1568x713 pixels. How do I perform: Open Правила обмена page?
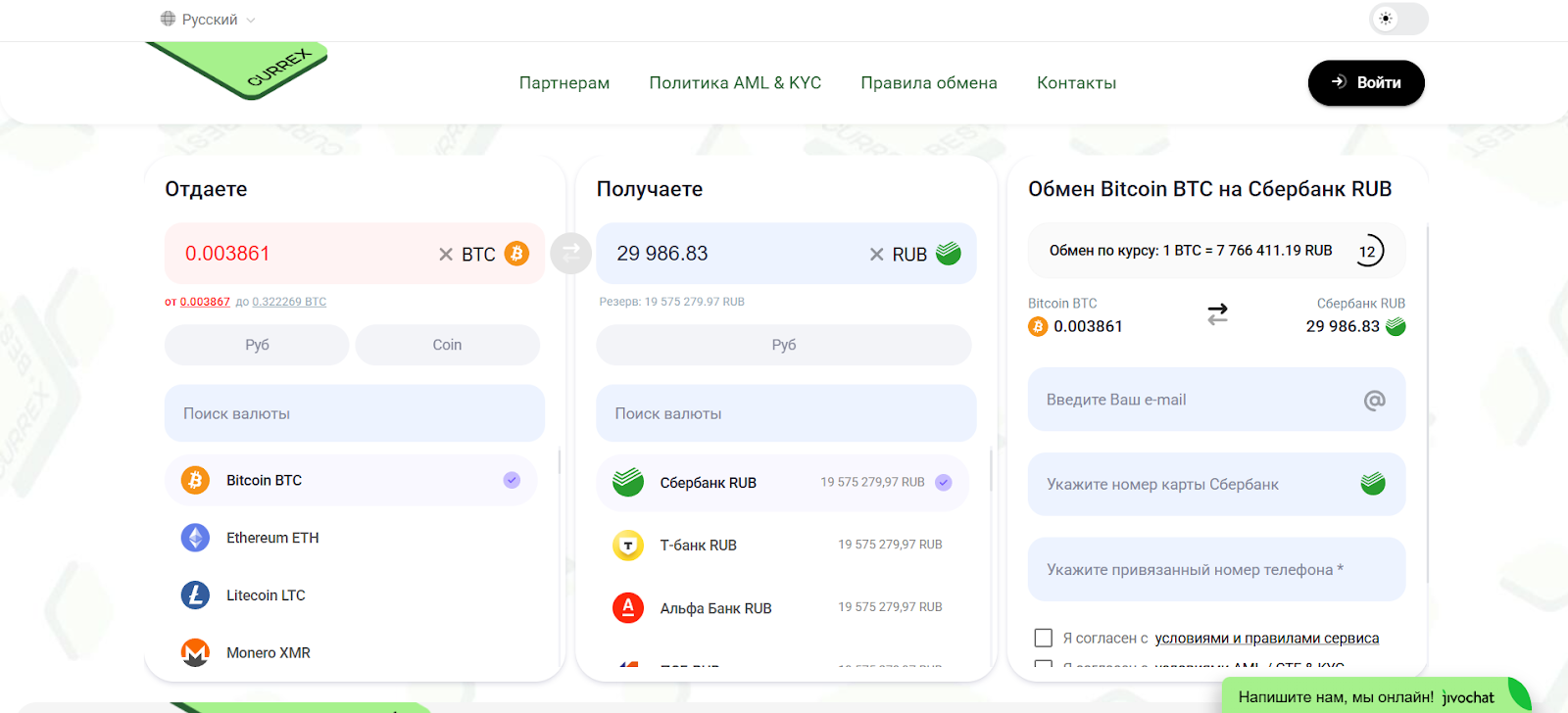point(929,83)
